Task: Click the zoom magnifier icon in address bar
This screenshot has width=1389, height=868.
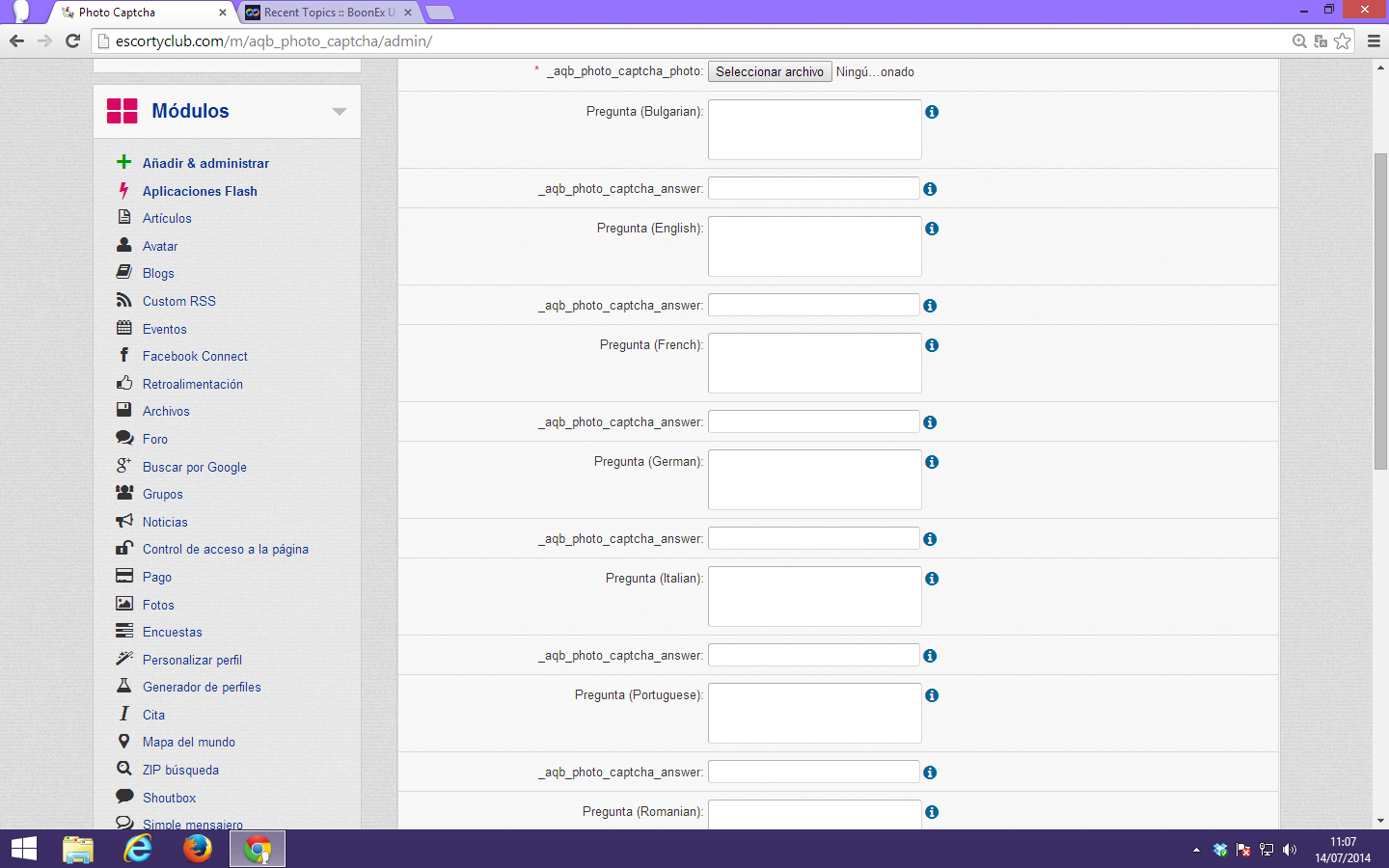Action: coord(1299,41)
